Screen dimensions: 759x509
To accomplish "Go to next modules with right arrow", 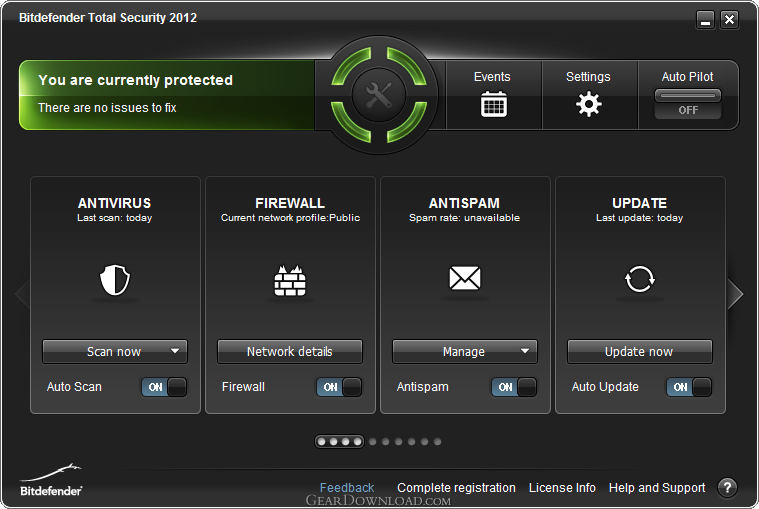I will (735, 294).
